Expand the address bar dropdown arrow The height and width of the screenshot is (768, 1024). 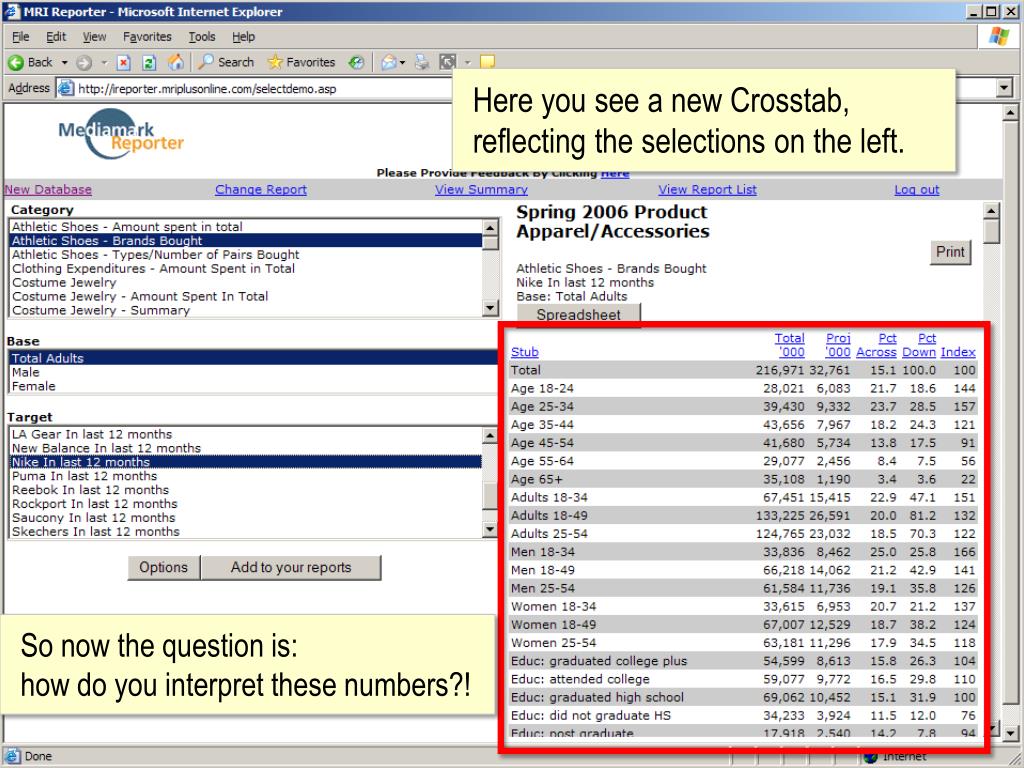coord(1004,88)
